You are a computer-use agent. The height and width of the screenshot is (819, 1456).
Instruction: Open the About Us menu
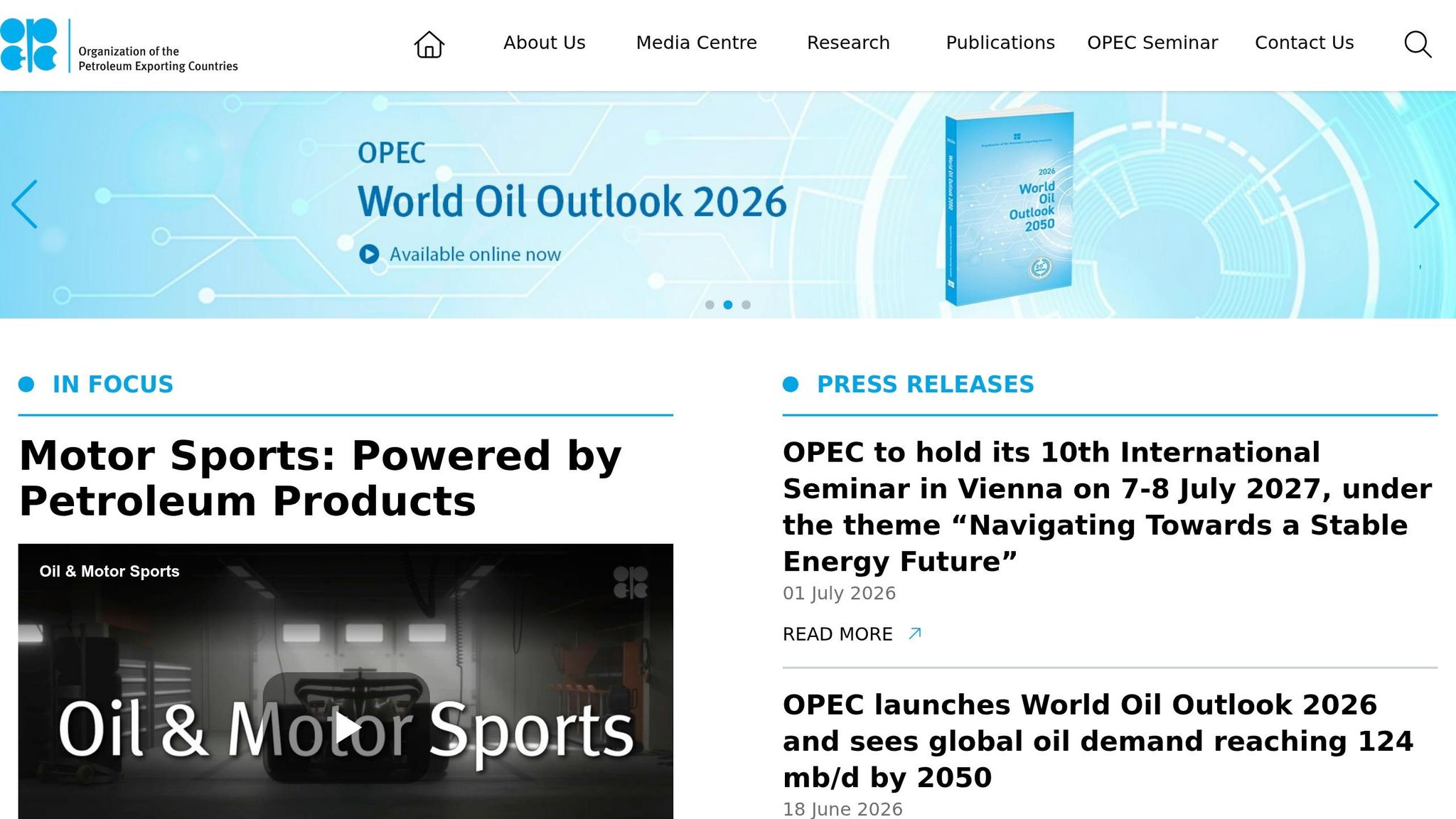click(545, 43)
